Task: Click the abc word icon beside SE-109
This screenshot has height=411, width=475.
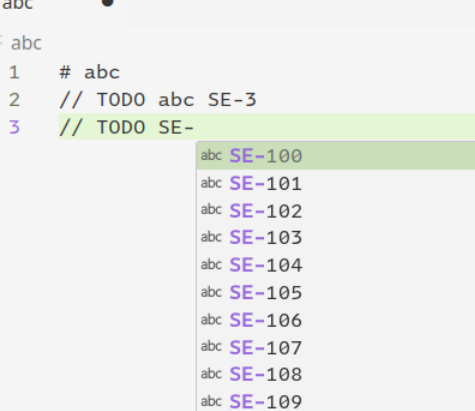Action: (x=211, y=401)
